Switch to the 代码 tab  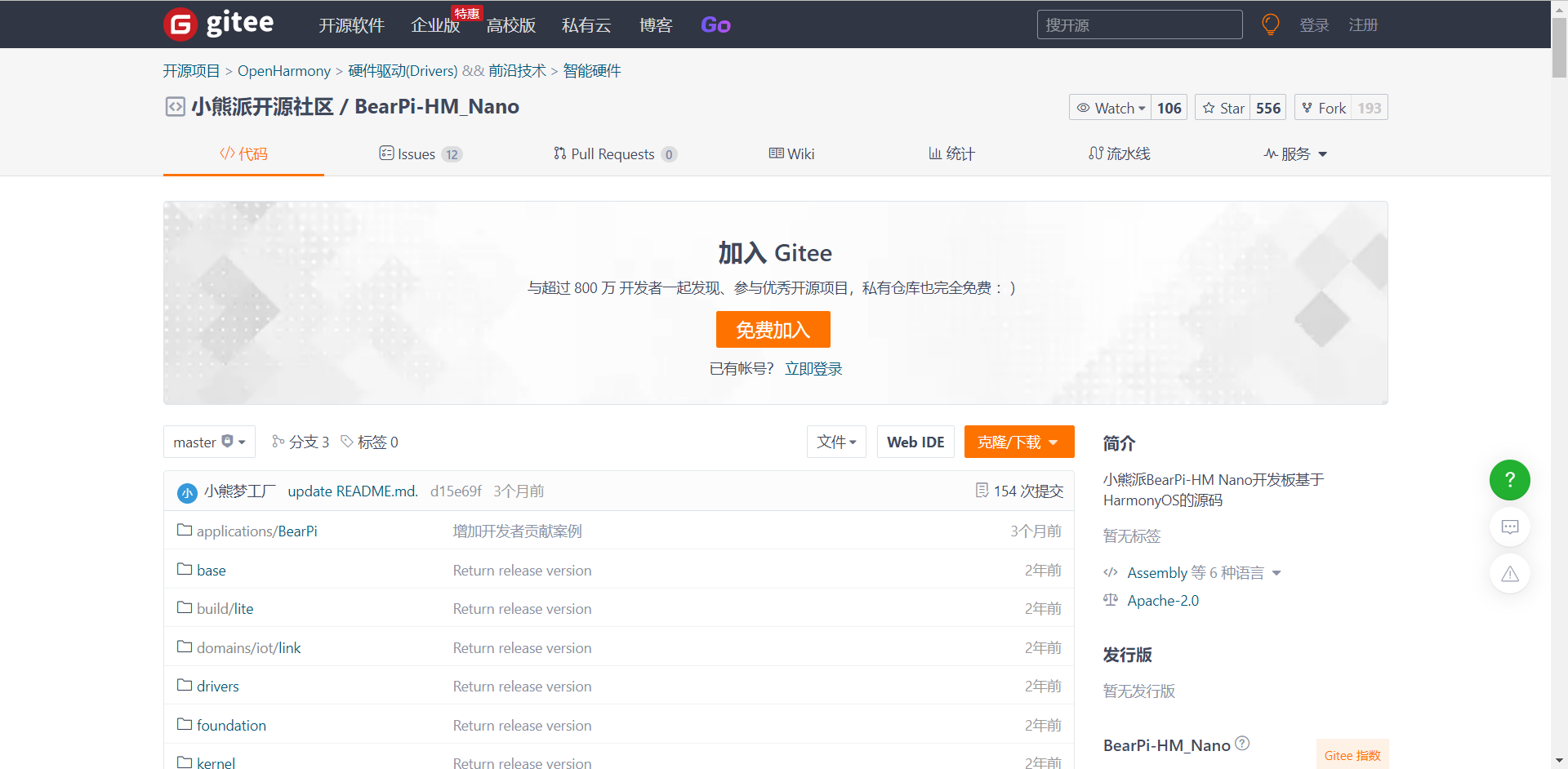tap(243, 153)
